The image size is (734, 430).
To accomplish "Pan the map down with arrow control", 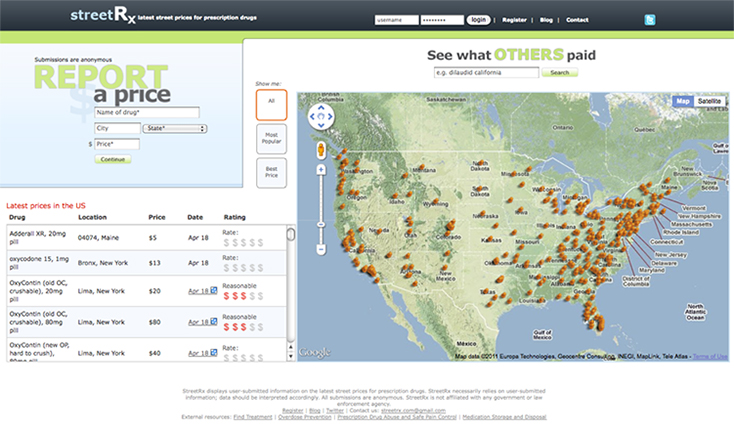I will click(x=321, y=125).
